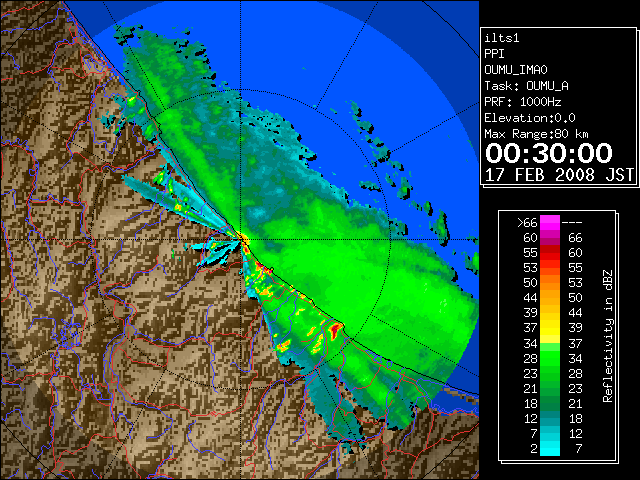640x480 pixels.
Task: Select the red 55 dBZ legend swatch
Action: [x=550, y=253]
